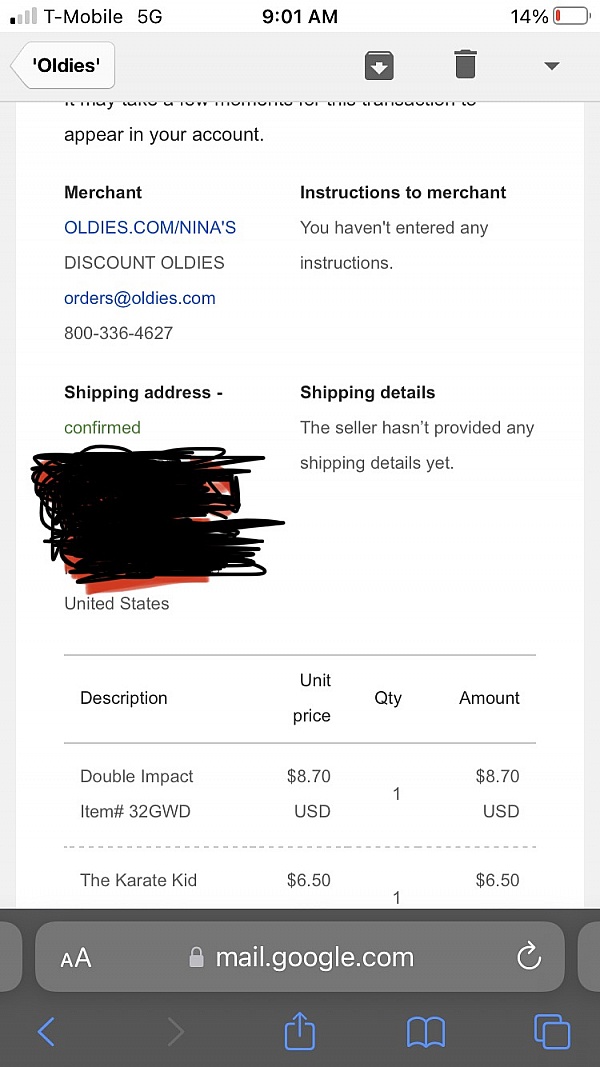Screen dimensions: 600x1067
Task: Show all open Safari tabs
Action: pos(551,1031)
